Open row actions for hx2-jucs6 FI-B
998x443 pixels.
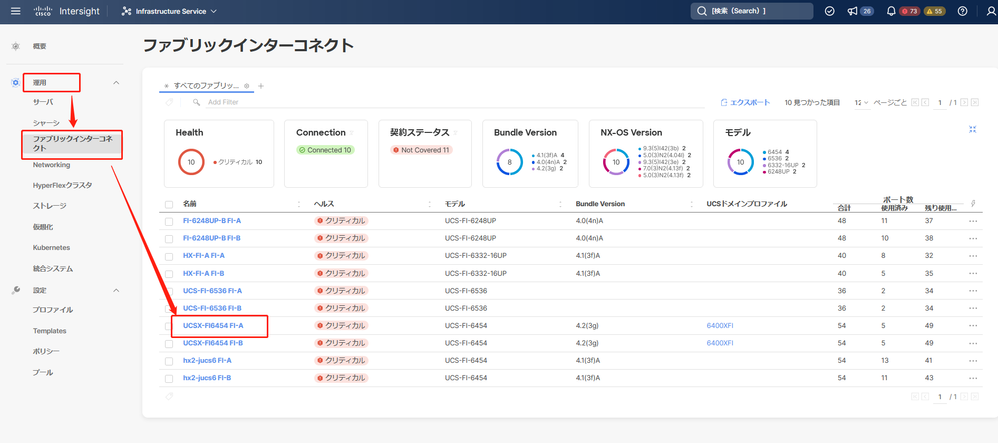(973, 378)
